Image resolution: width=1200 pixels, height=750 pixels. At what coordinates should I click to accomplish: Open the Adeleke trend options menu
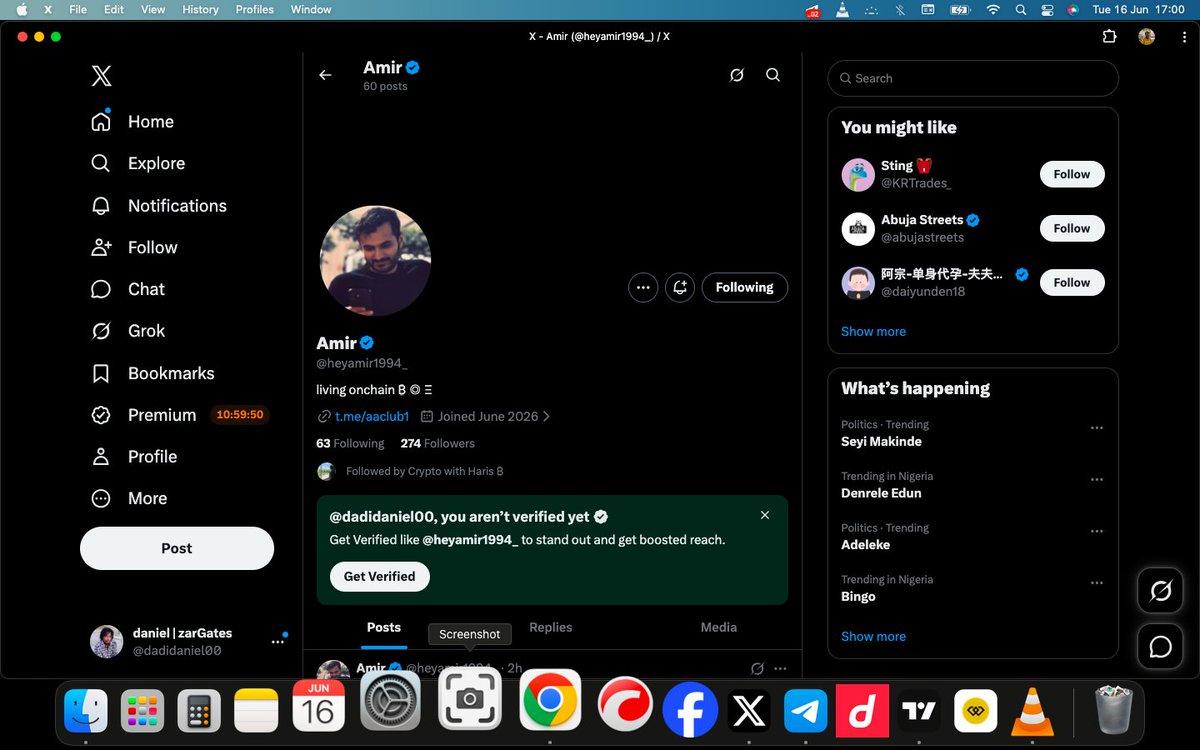pyautogui.click(x=1097, y=531)
